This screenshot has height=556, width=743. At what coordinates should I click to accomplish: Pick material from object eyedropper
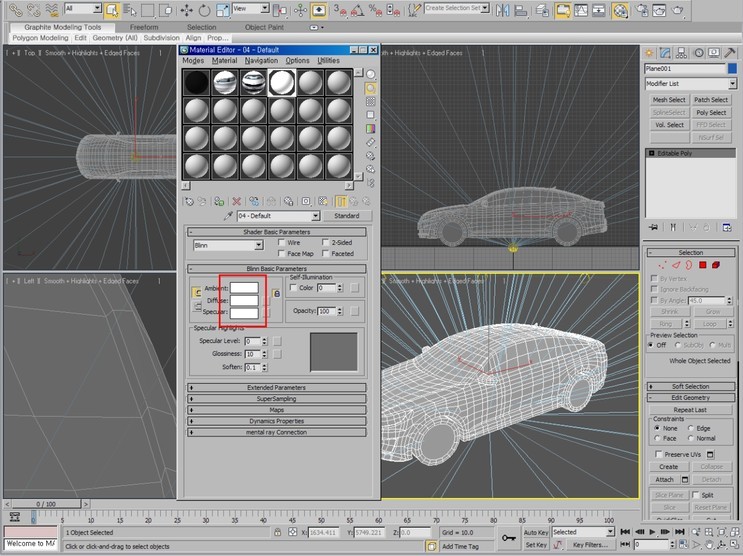click(x=228, y=216)
